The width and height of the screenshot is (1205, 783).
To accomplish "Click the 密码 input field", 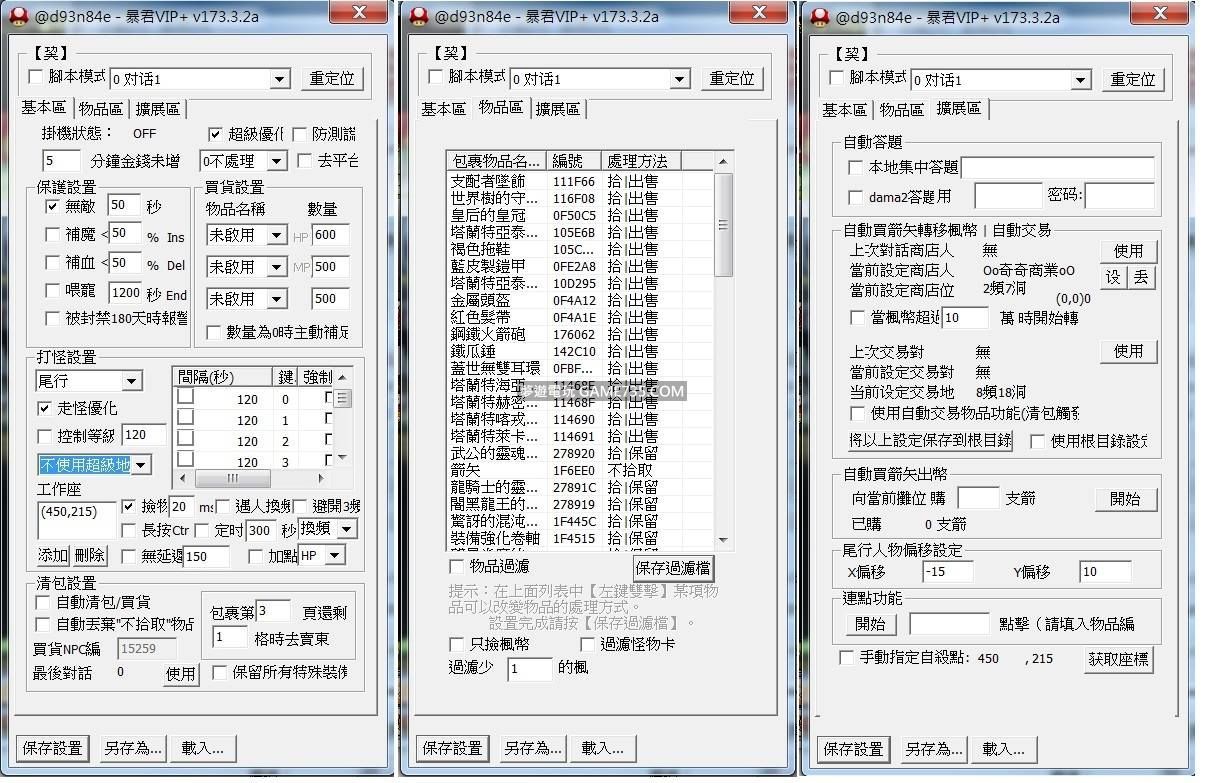I will pos(1118,196).
